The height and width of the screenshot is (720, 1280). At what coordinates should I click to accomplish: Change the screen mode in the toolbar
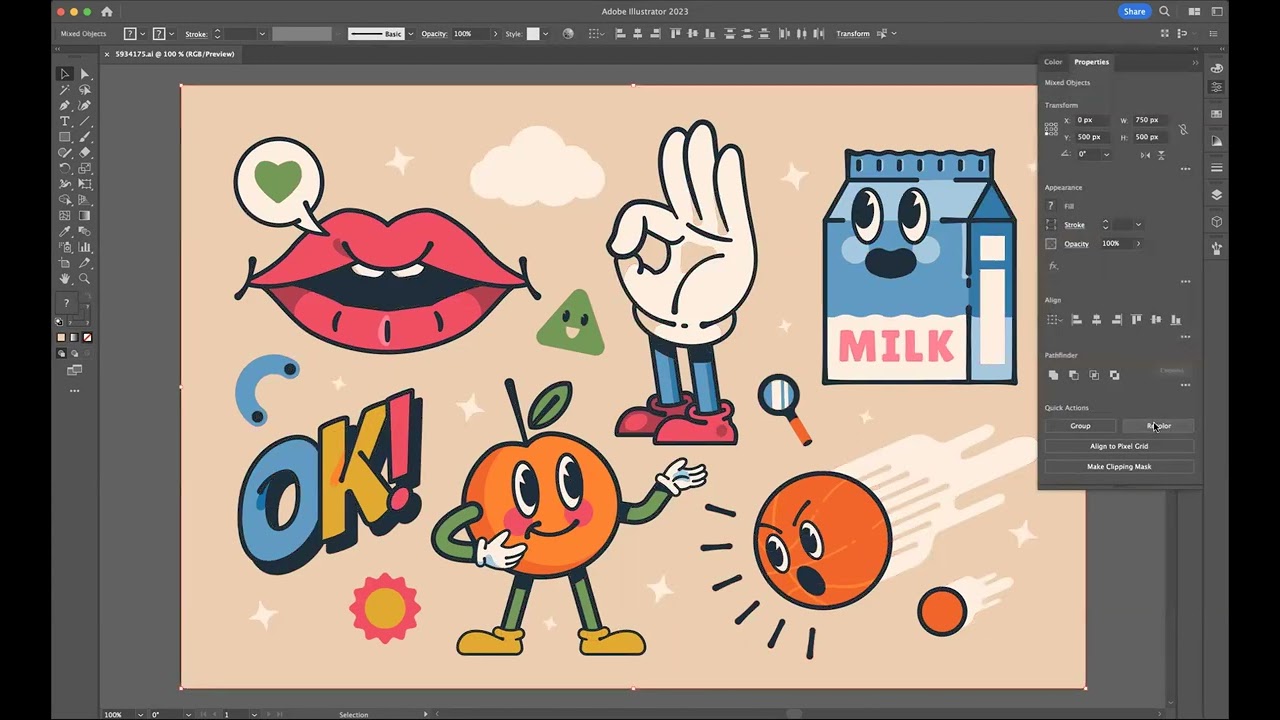click(74, 370)
